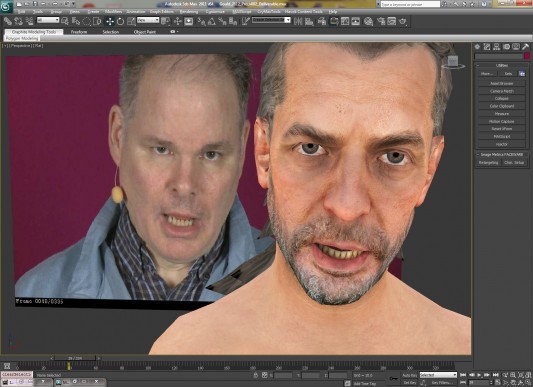The image size is (533, 387).
Task: Toggle Auto Key animation mode
Action: point(410,375)
